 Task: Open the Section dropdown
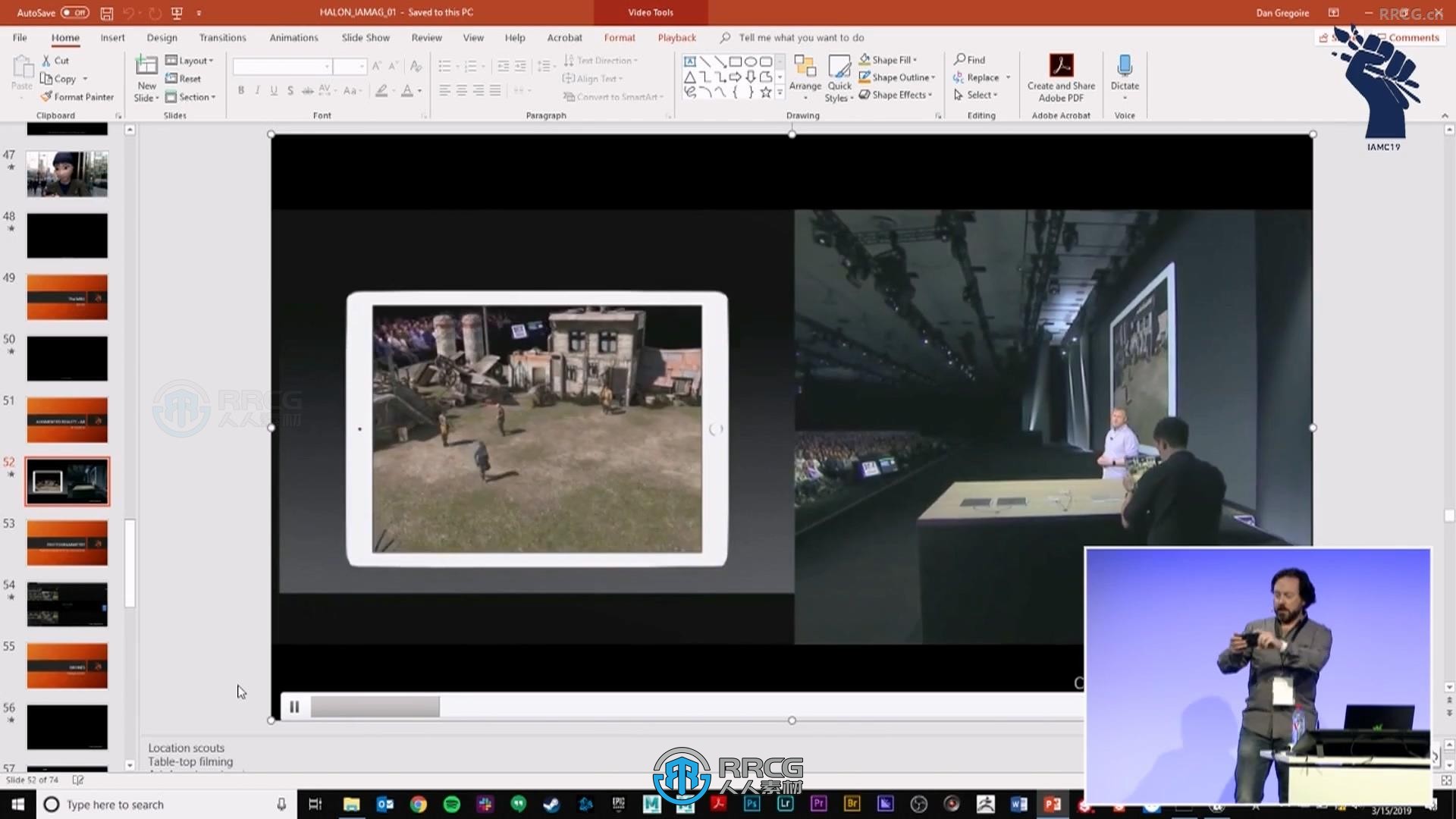[x=190, y=97]
